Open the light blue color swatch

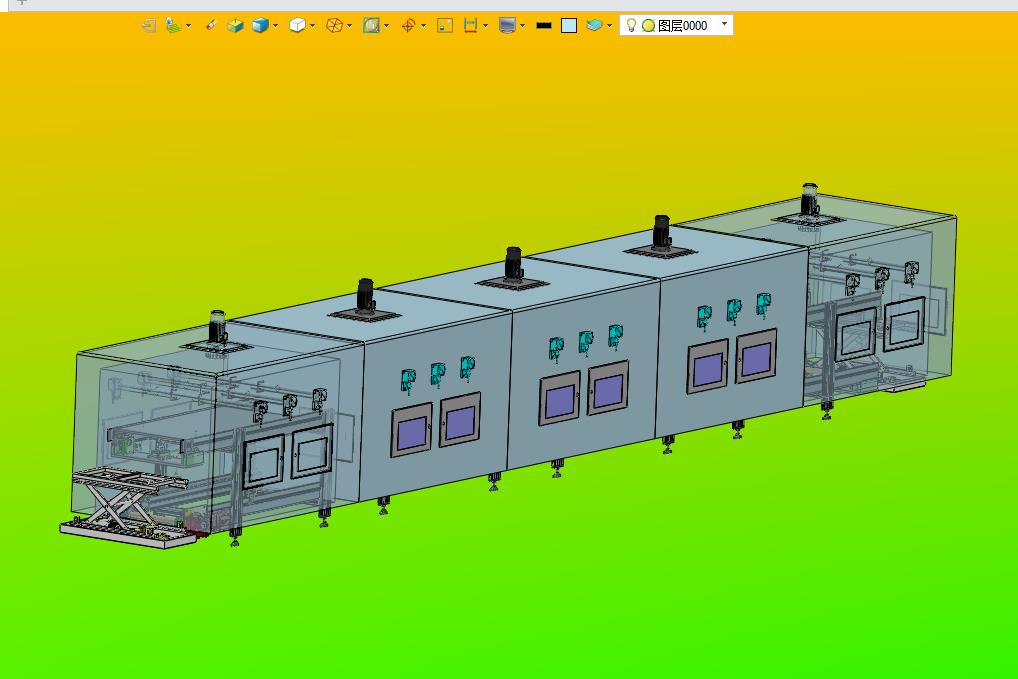[569, 25]
